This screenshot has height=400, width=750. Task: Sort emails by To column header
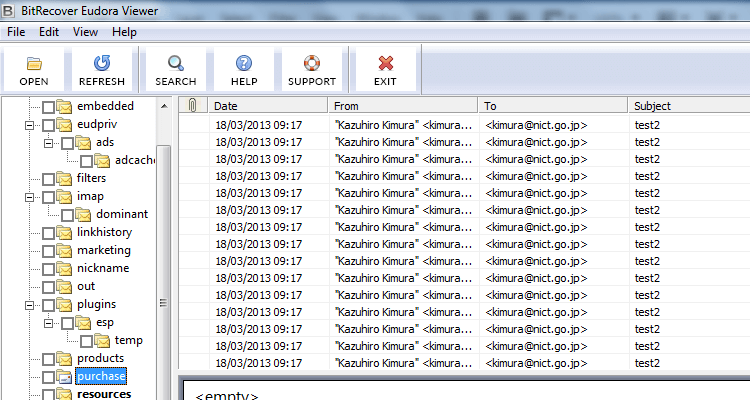pos(553,105)
